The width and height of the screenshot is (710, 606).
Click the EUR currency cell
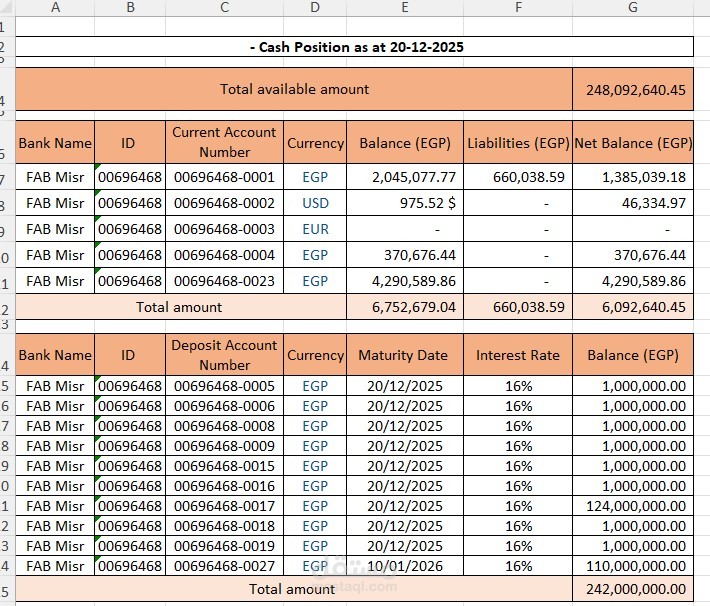[315, 229]
